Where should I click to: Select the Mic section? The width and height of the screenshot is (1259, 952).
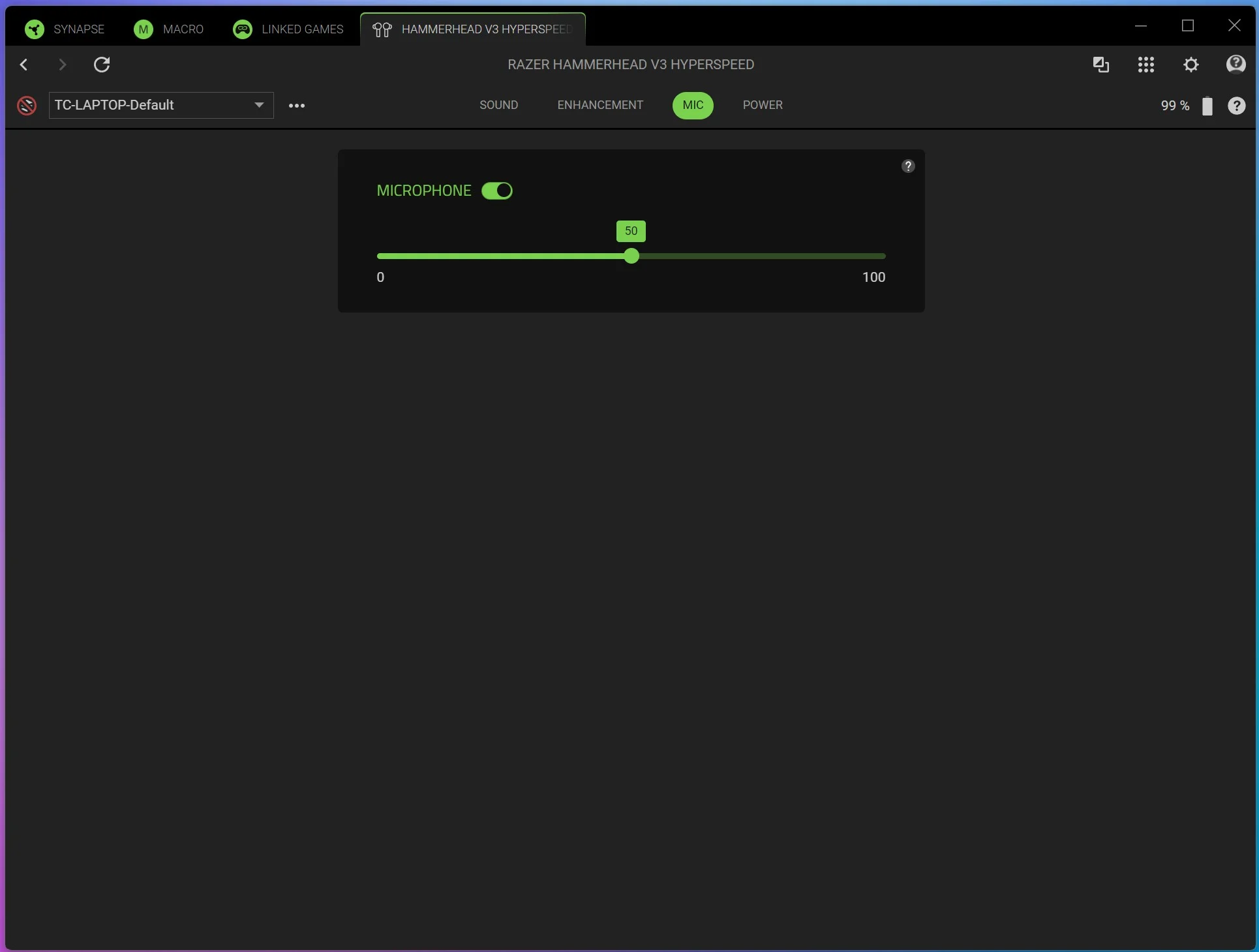pos(693,105)
